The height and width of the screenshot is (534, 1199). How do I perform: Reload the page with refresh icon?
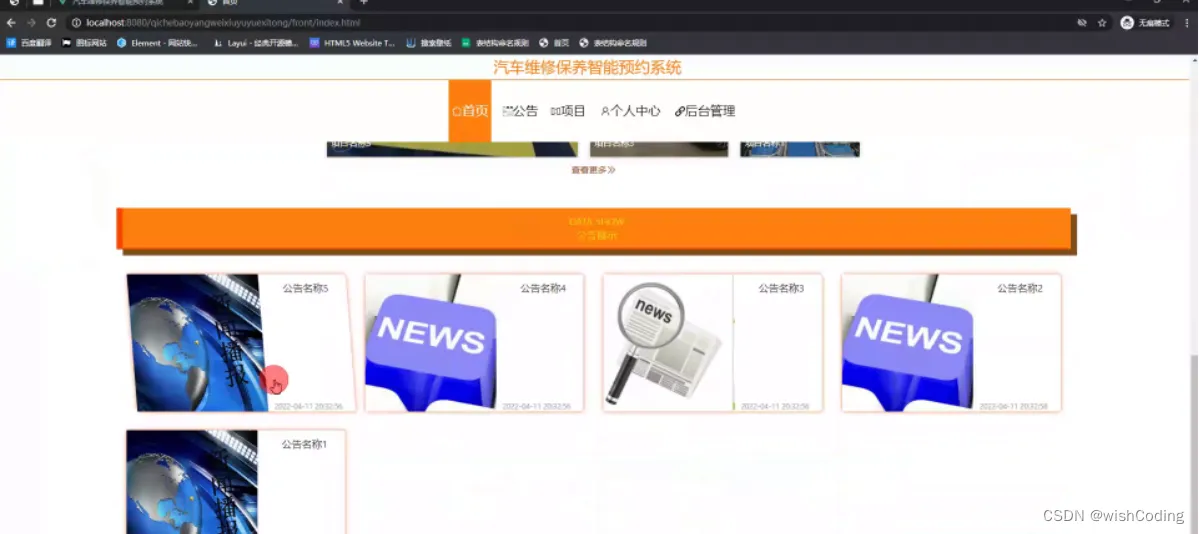tap(51, 23)
